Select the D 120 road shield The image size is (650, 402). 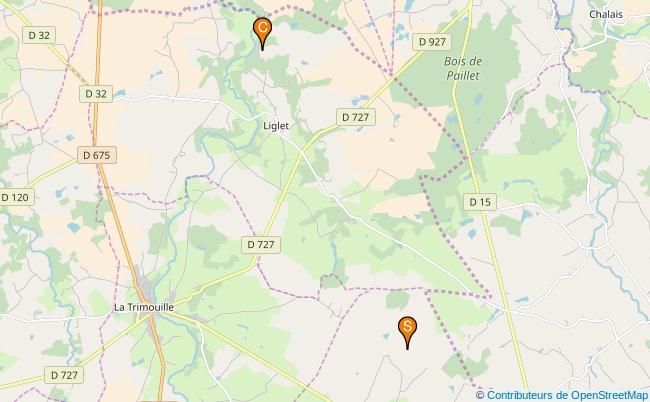(x=15, y=197)
